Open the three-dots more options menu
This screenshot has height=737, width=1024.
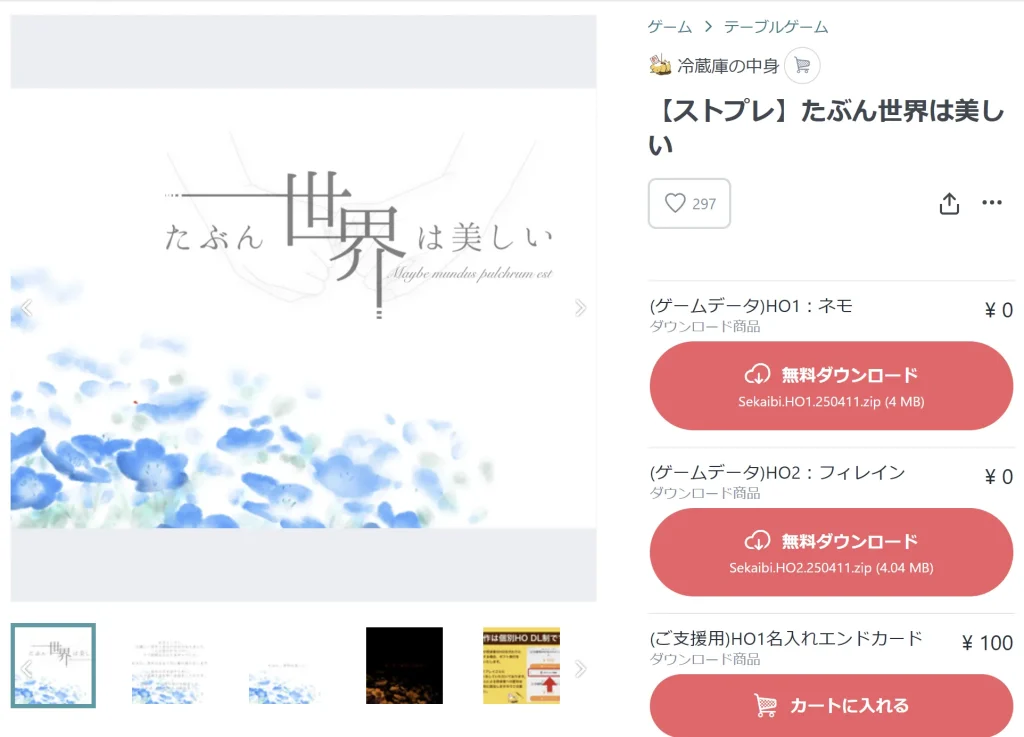[991, 202]
